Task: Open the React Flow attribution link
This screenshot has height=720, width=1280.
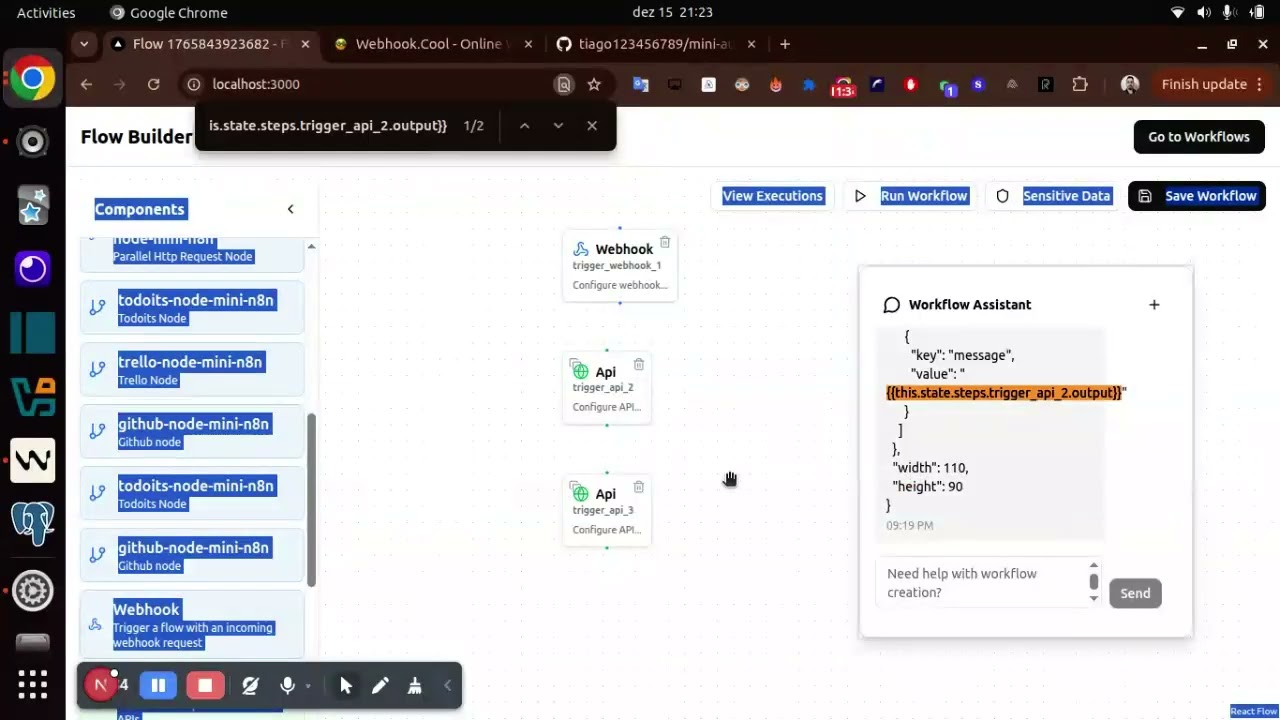Action: click(x=1254, y=711)
